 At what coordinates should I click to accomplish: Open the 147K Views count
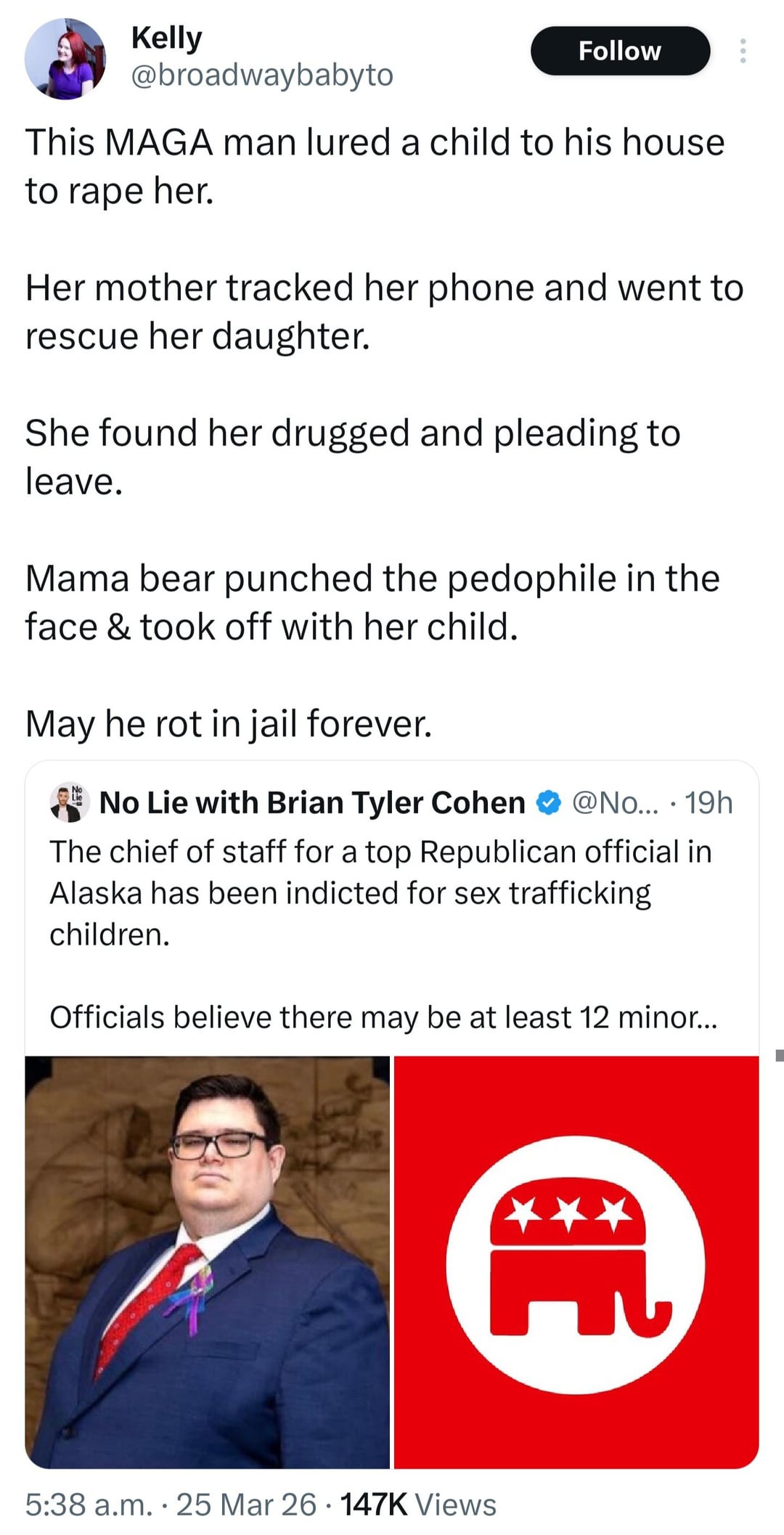click(x=418, y=1505)
